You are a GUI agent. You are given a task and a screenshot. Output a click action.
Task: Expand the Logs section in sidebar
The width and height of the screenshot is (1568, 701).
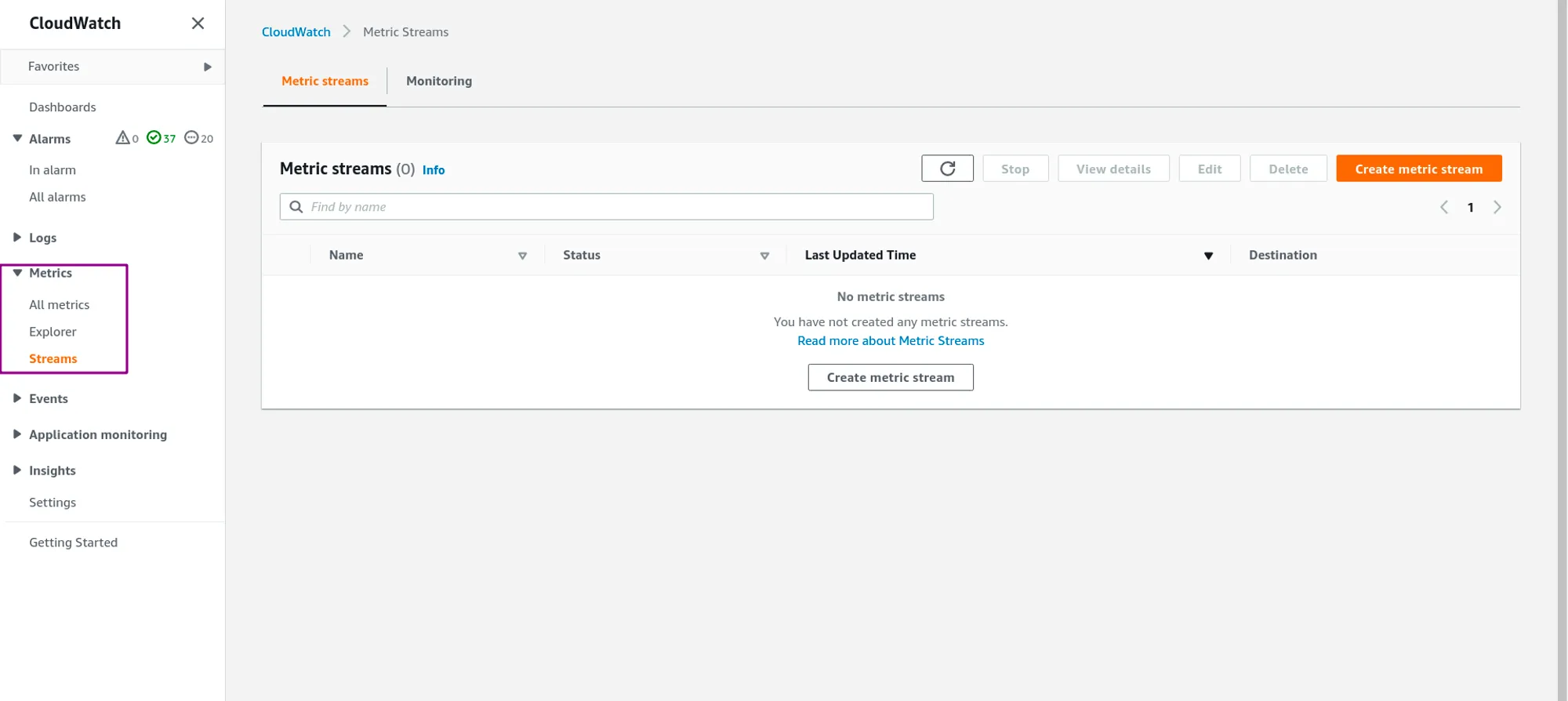(17, 238)
